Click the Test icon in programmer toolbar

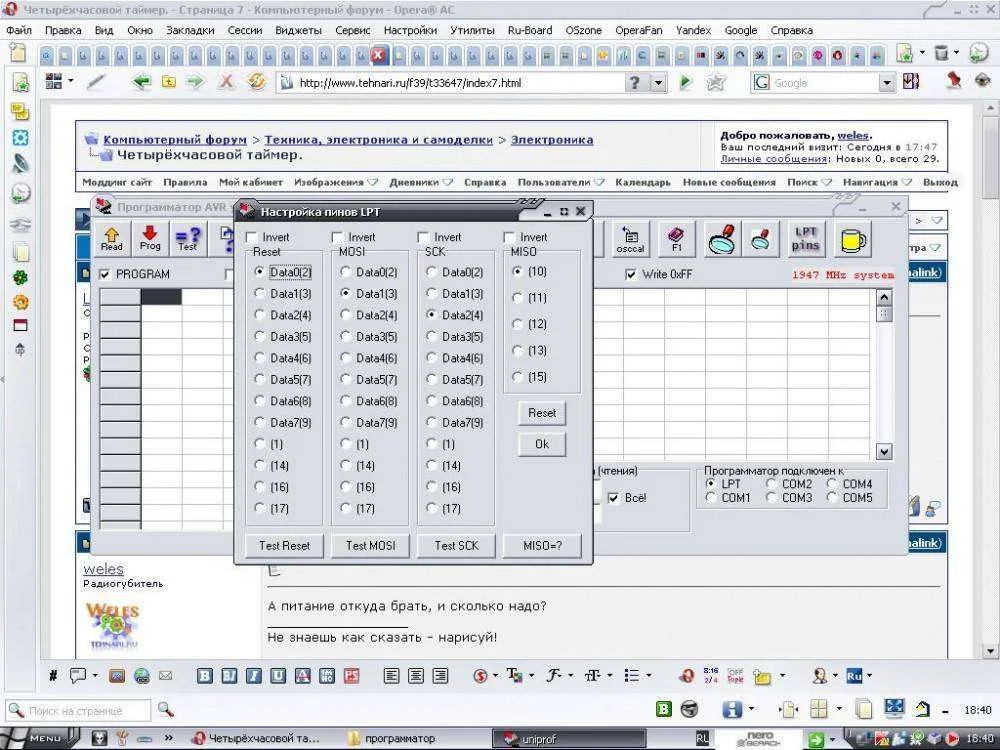(188, 239)
